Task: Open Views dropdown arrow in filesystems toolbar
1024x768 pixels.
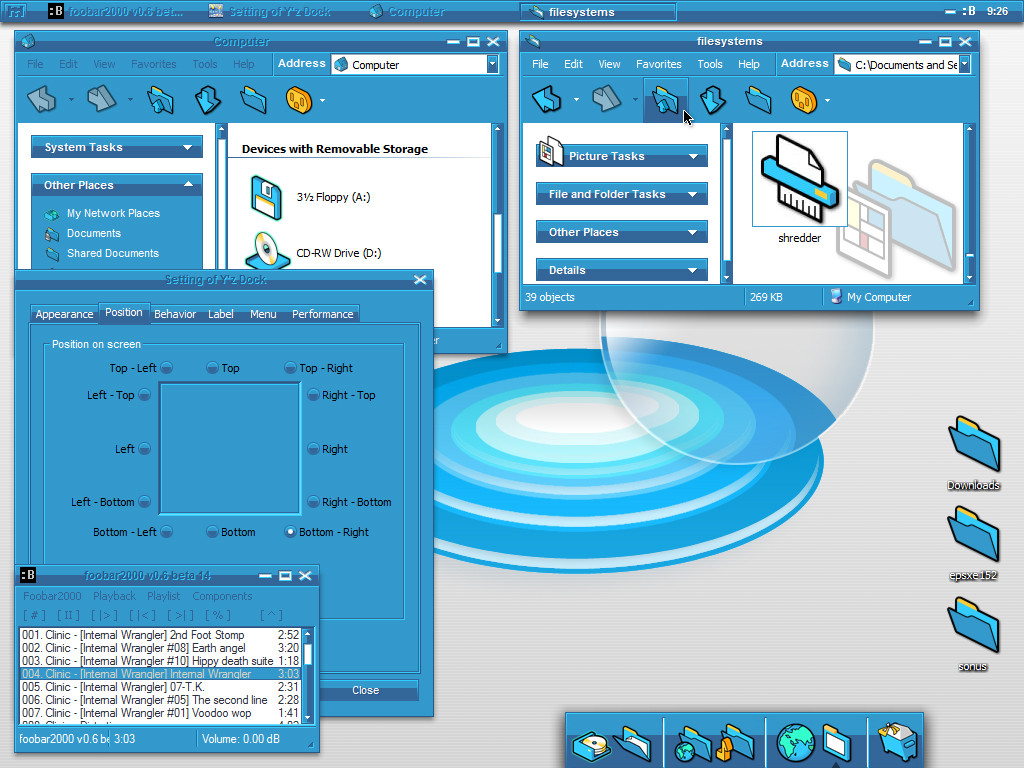Action: pyautogui.click(x=827, y=101)
